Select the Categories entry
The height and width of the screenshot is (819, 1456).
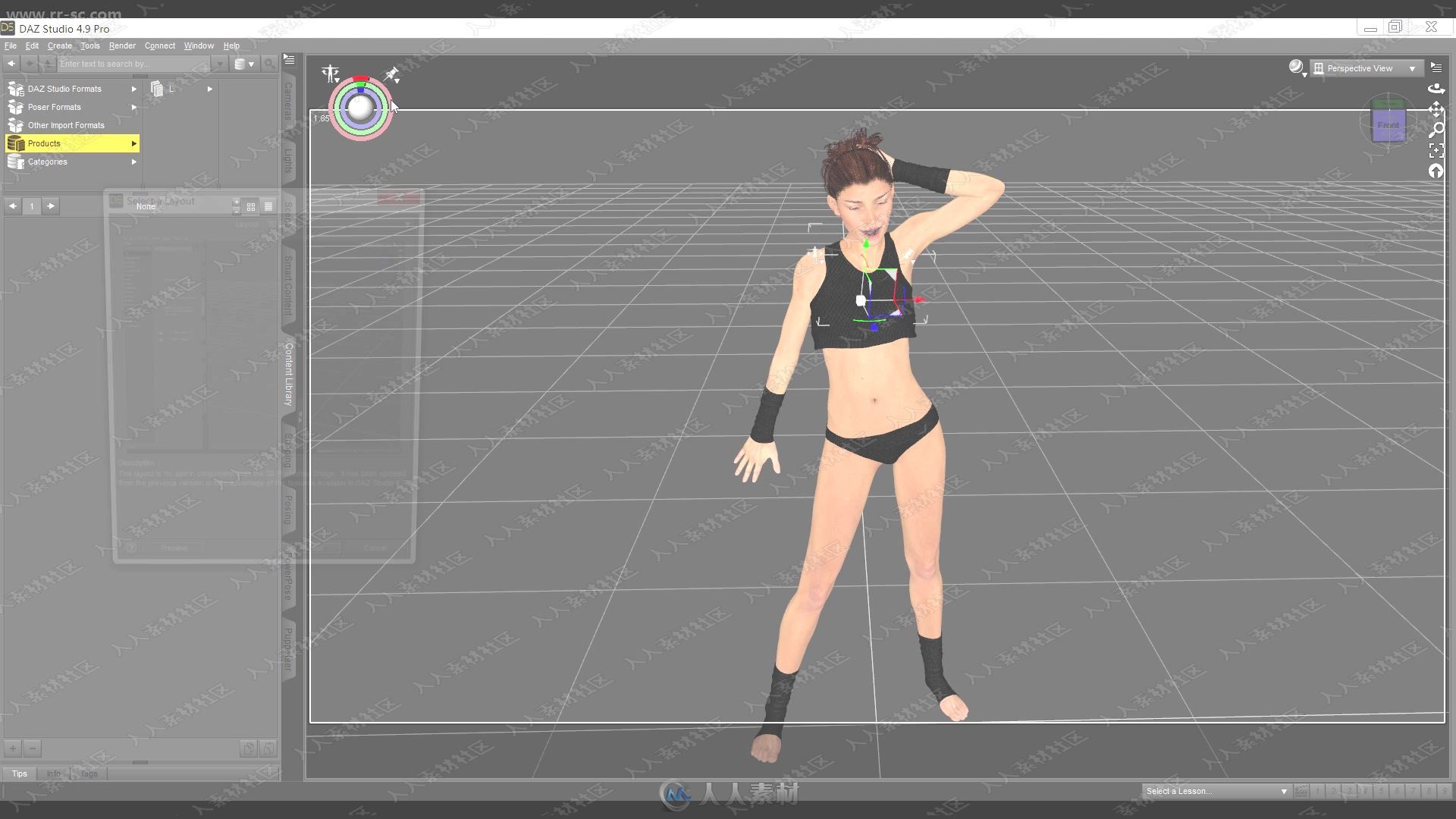[x=47, y=162]
